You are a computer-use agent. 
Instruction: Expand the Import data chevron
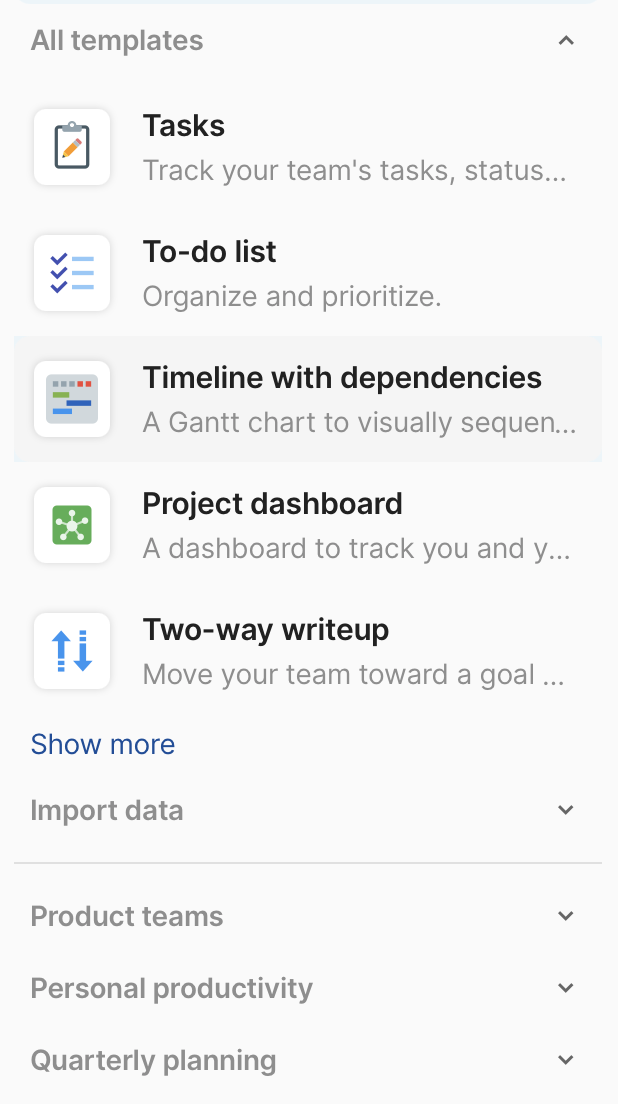pyautogui.click(x=566, y=810)
